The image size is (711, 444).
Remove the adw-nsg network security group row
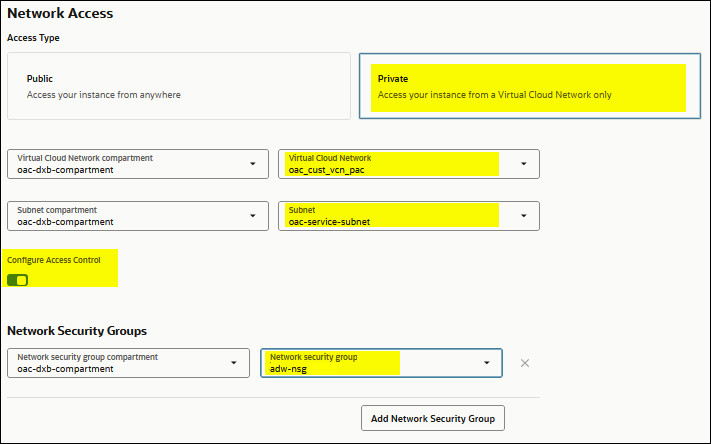(x=525, y=363)
